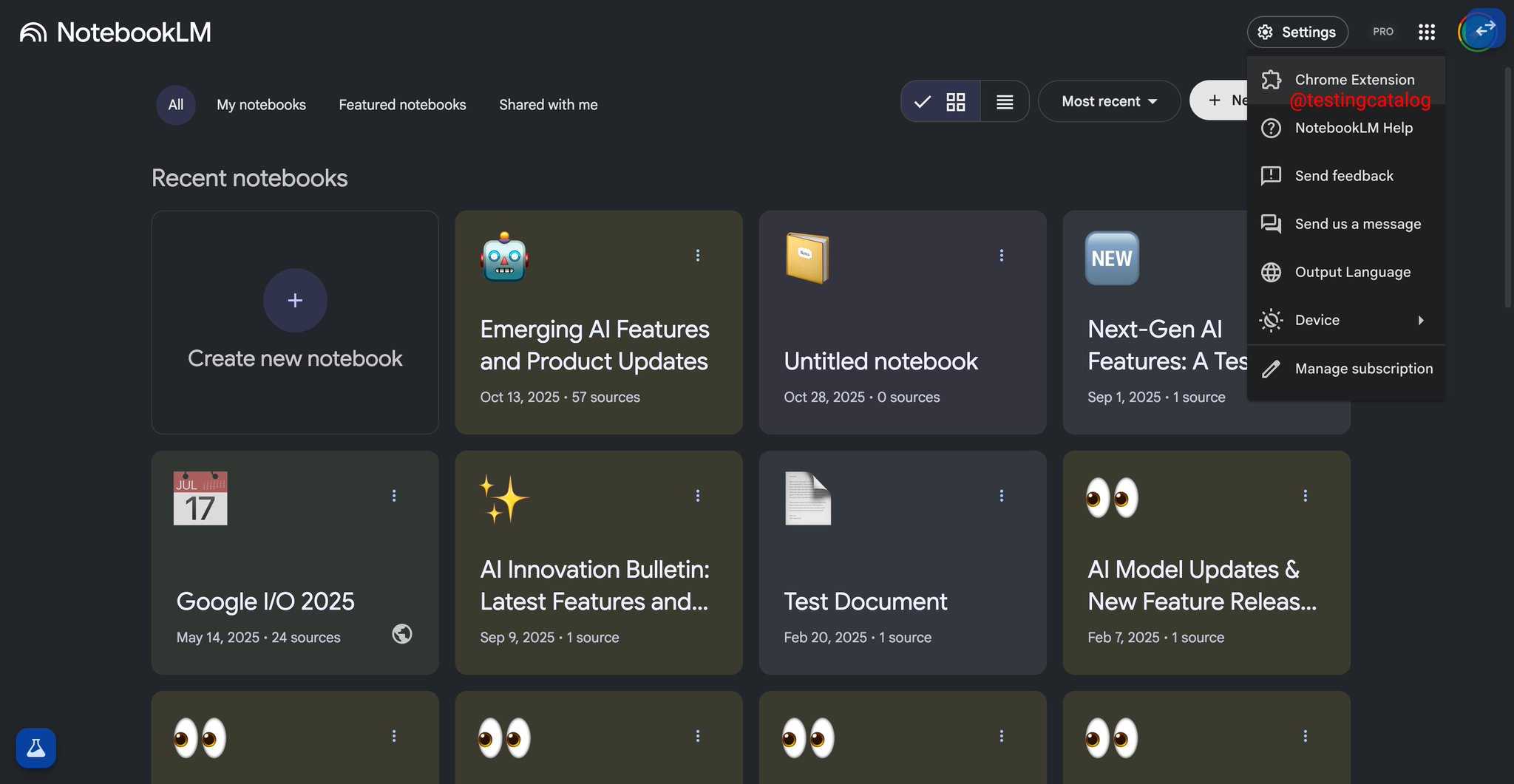The width and height of the screenshot is (1514, 784).
Task: Open the Most recent sort dropdown
Action: pos(1110,101)
